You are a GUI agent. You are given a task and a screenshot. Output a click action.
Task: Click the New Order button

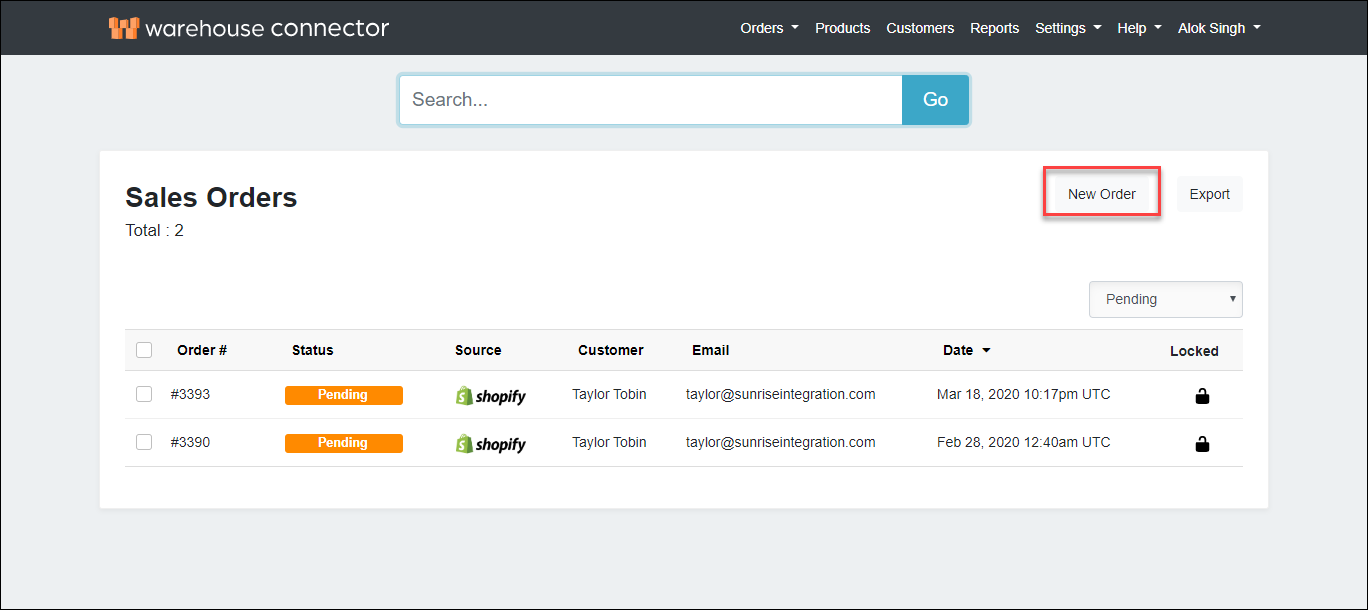pos(1101,194)
